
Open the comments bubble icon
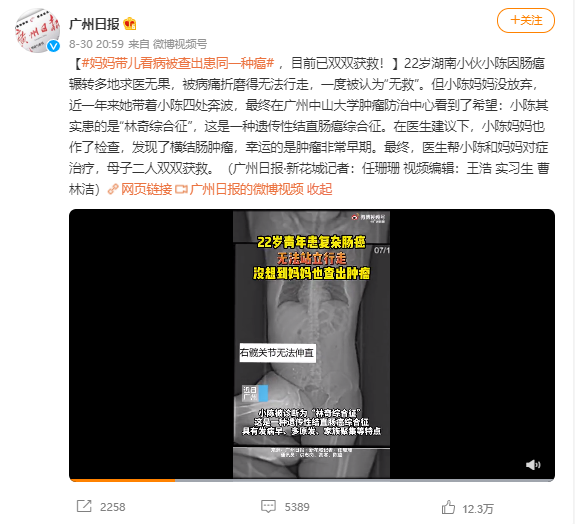[x=268, y=507]
